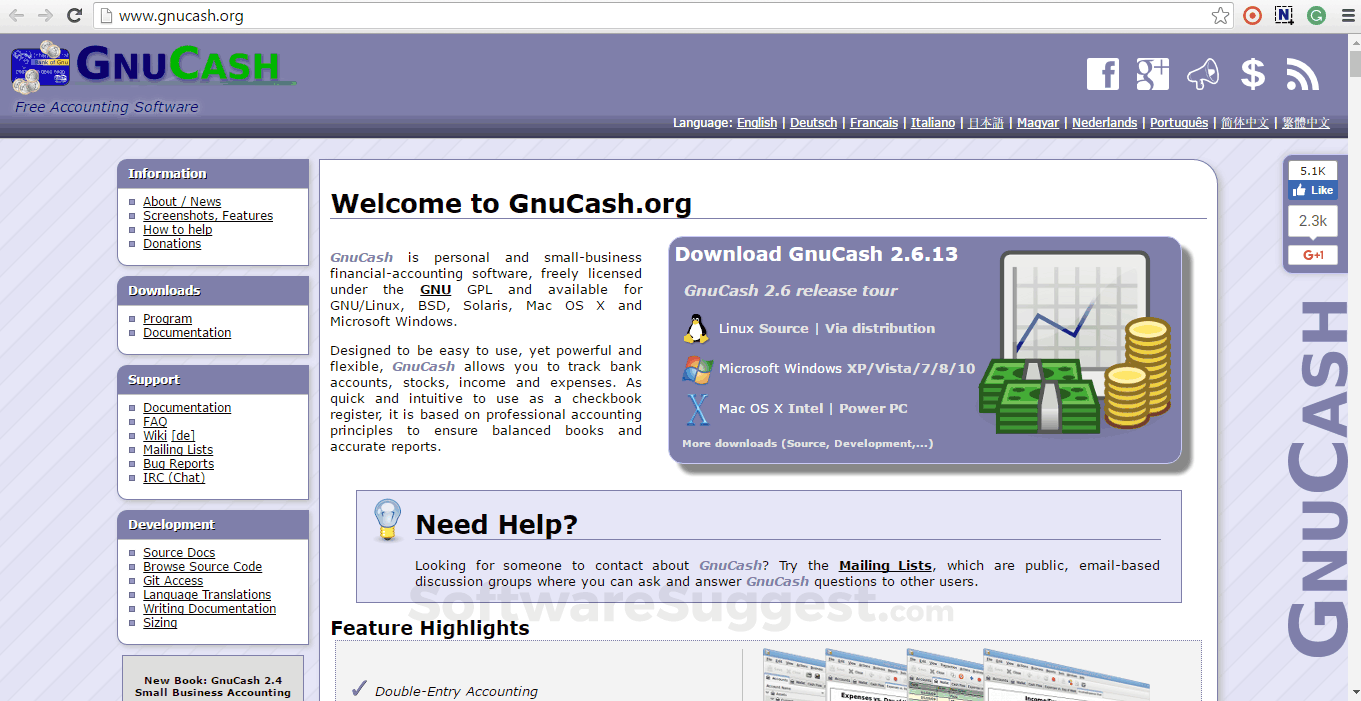Screen dimensions: 1361x701
Task: Switch language to Français
Action: coord(874,122)
